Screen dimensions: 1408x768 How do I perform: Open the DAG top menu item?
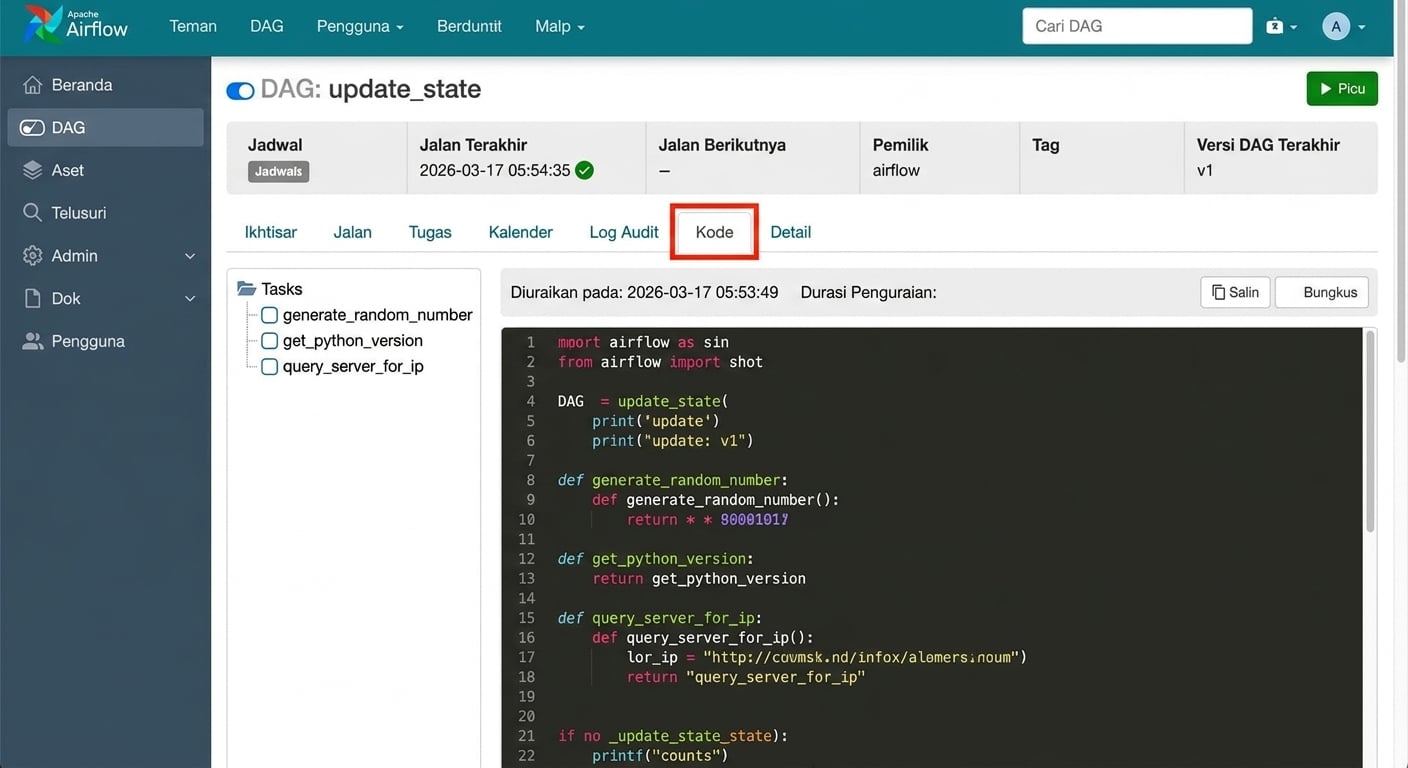(267, 26)
